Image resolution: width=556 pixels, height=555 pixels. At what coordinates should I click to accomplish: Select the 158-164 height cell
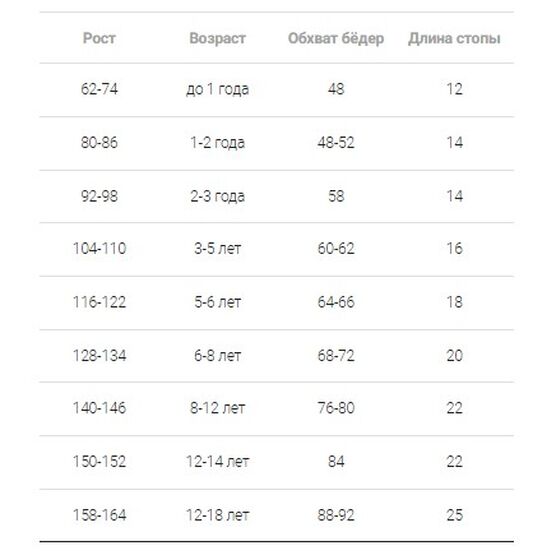[x=99, y=515]
